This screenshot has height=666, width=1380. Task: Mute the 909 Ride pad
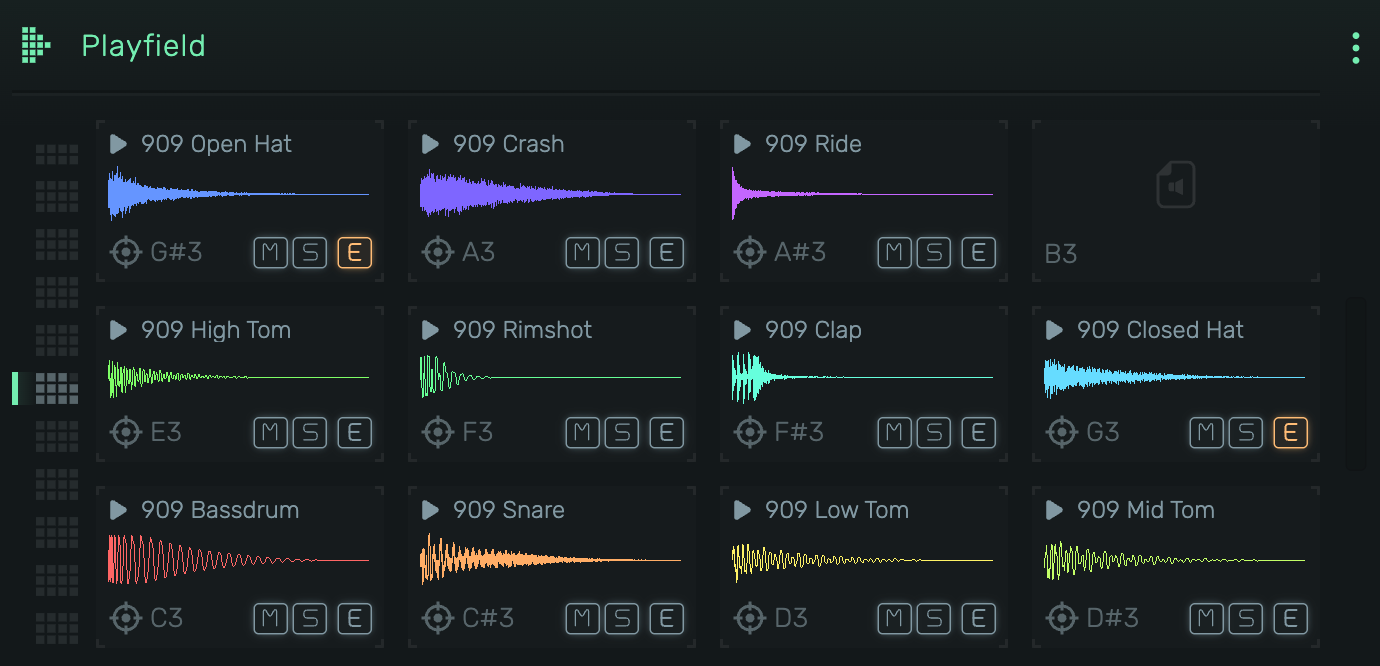[893, 253]
